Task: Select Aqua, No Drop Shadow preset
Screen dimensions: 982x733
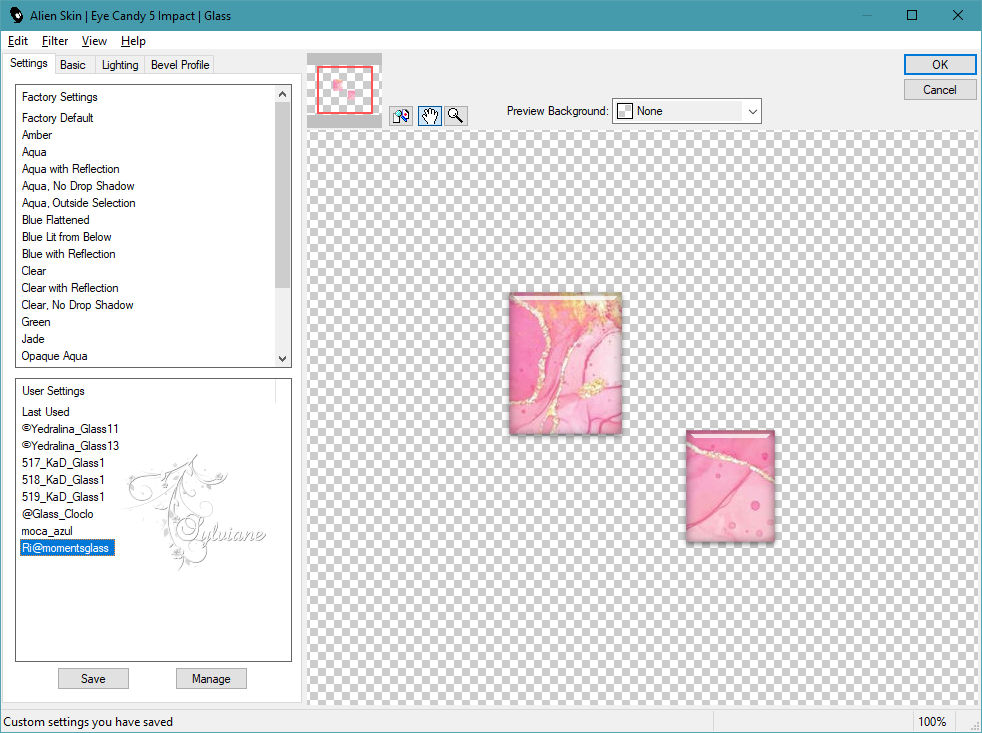Action: [x=78, y=185]
